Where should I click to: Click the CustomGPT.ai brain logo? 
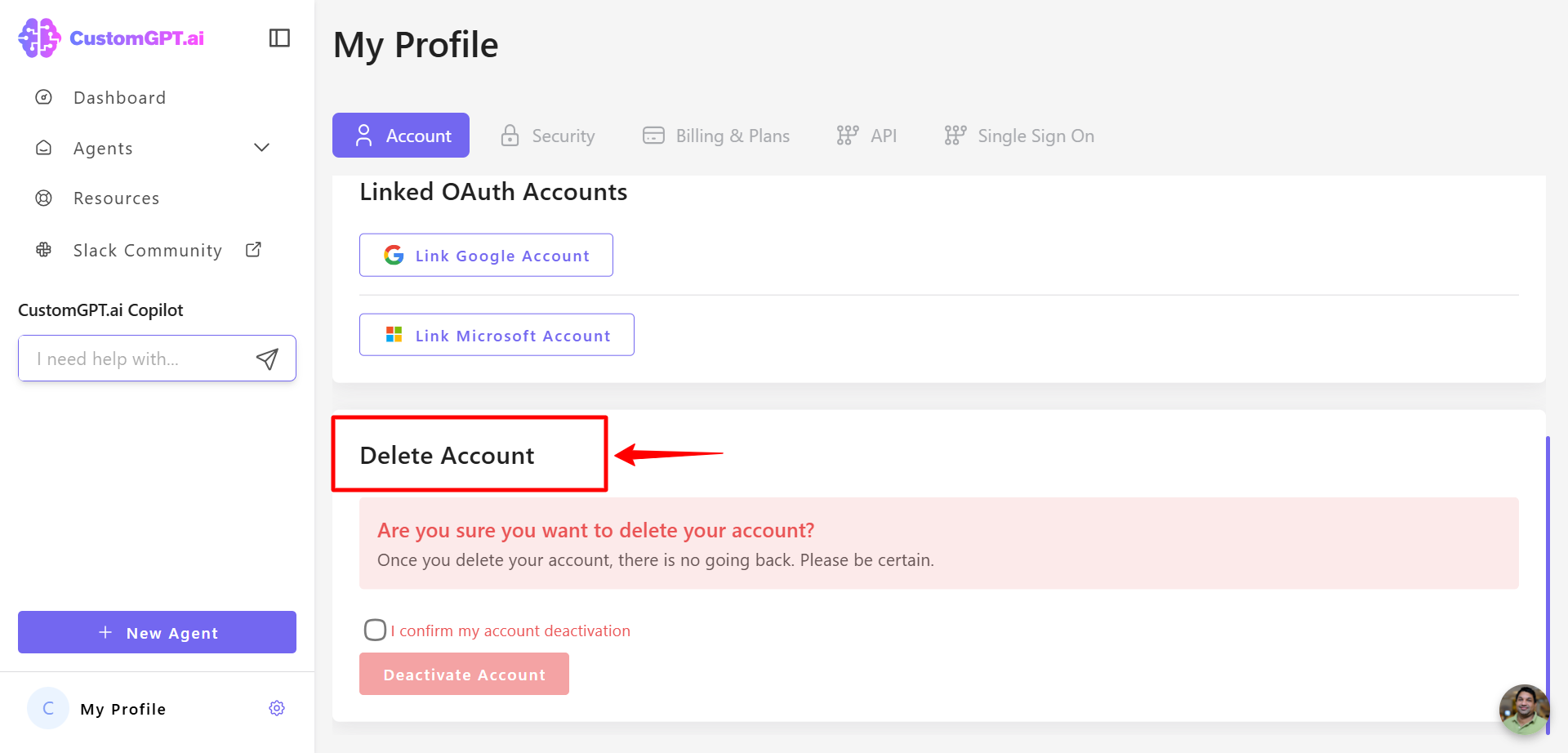(x=39, y=38)
